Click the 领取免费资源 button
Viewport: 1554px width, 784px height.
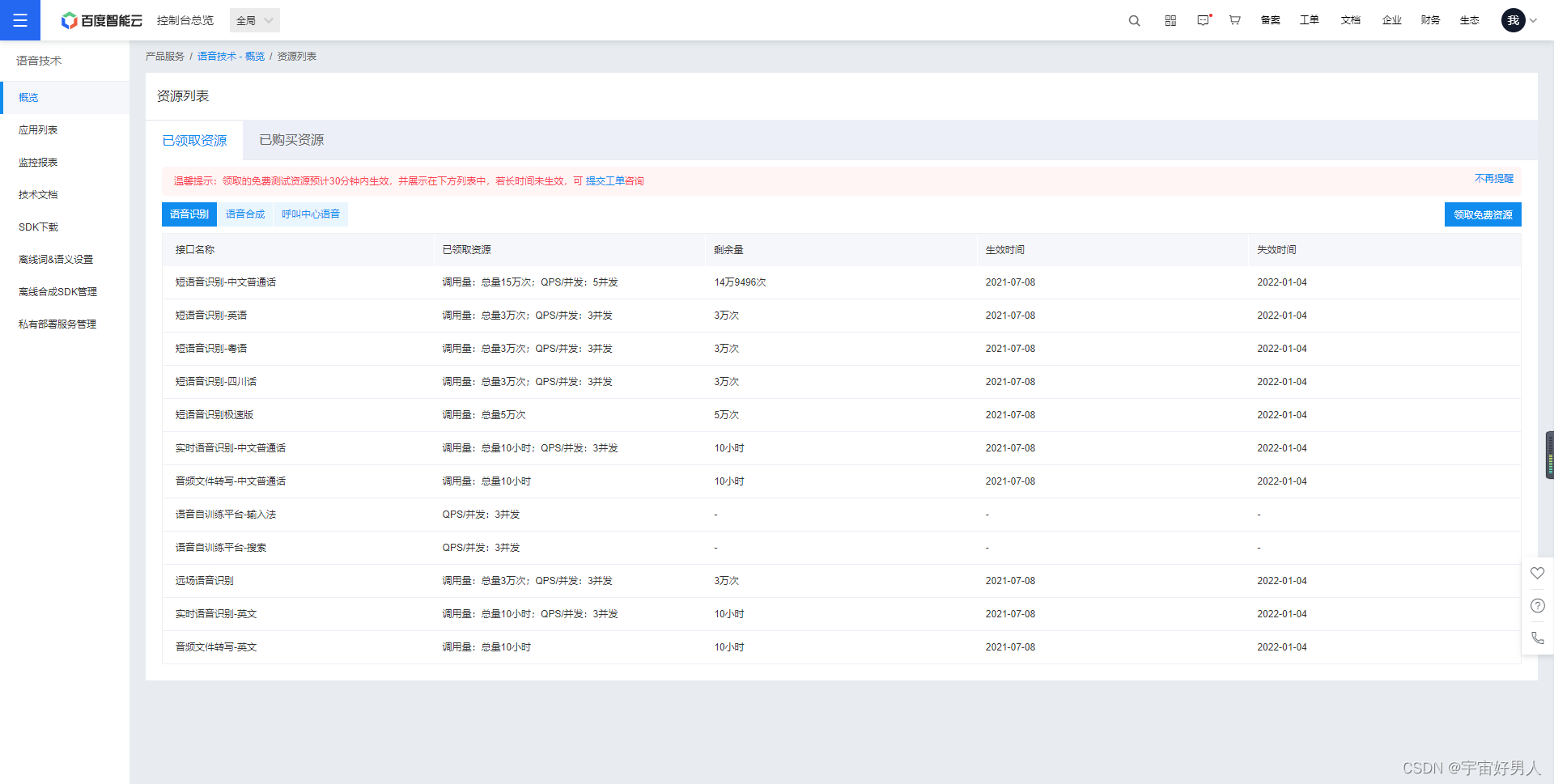[1483, 214]
